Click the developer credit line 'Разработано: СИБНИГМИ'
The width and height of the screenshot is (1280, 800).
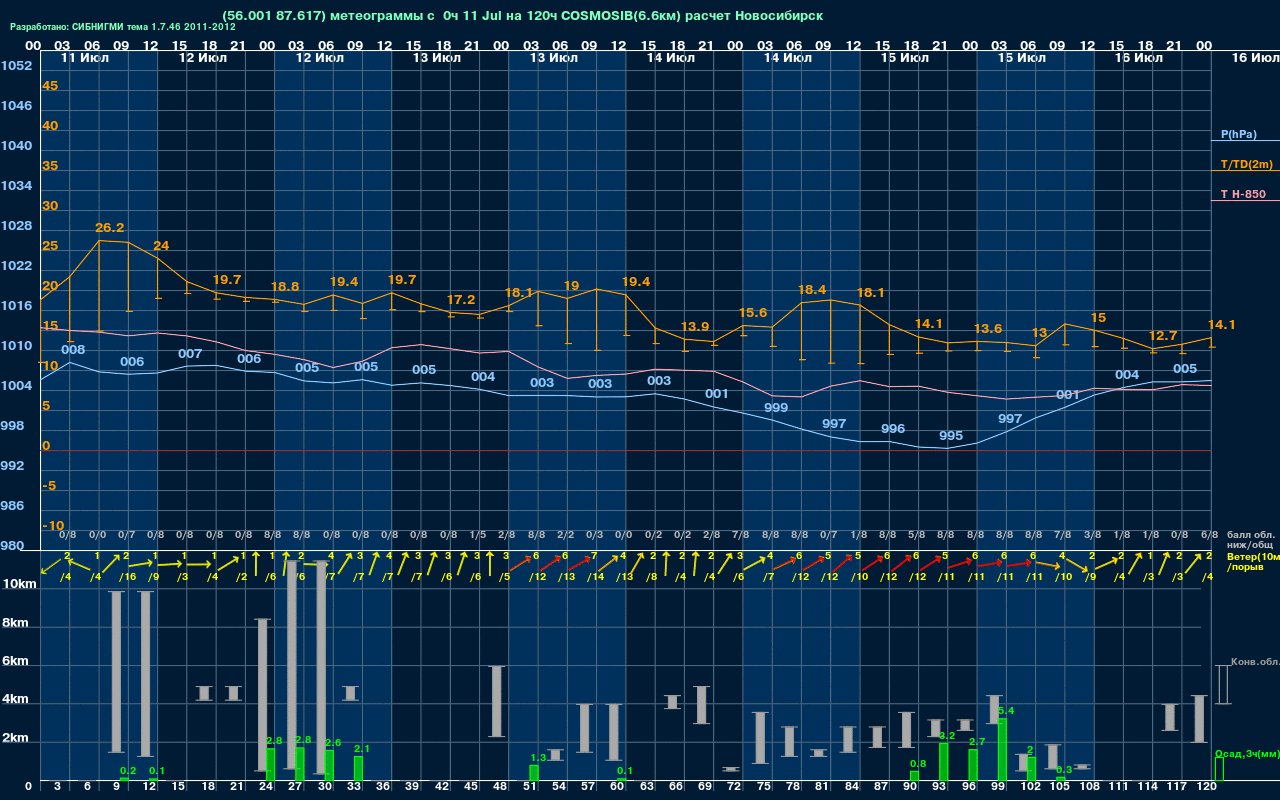tap(123, 27)
